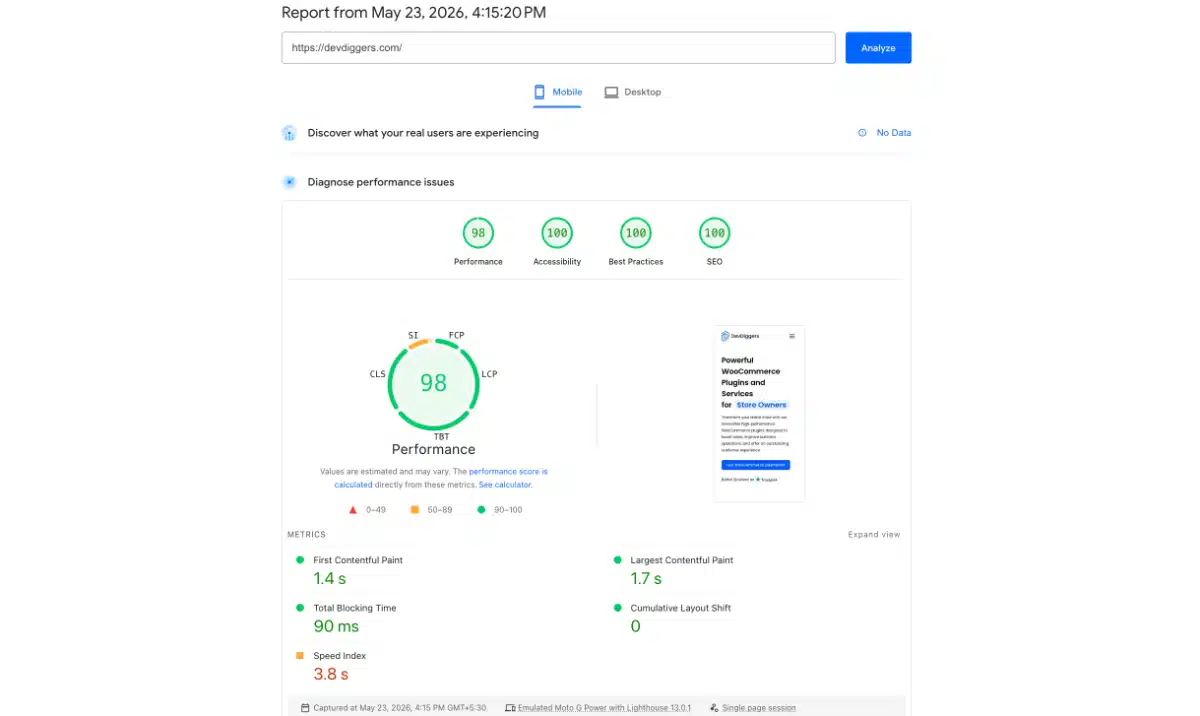
Task: Click orange square beside Speed Index
Action: [300, 656]
